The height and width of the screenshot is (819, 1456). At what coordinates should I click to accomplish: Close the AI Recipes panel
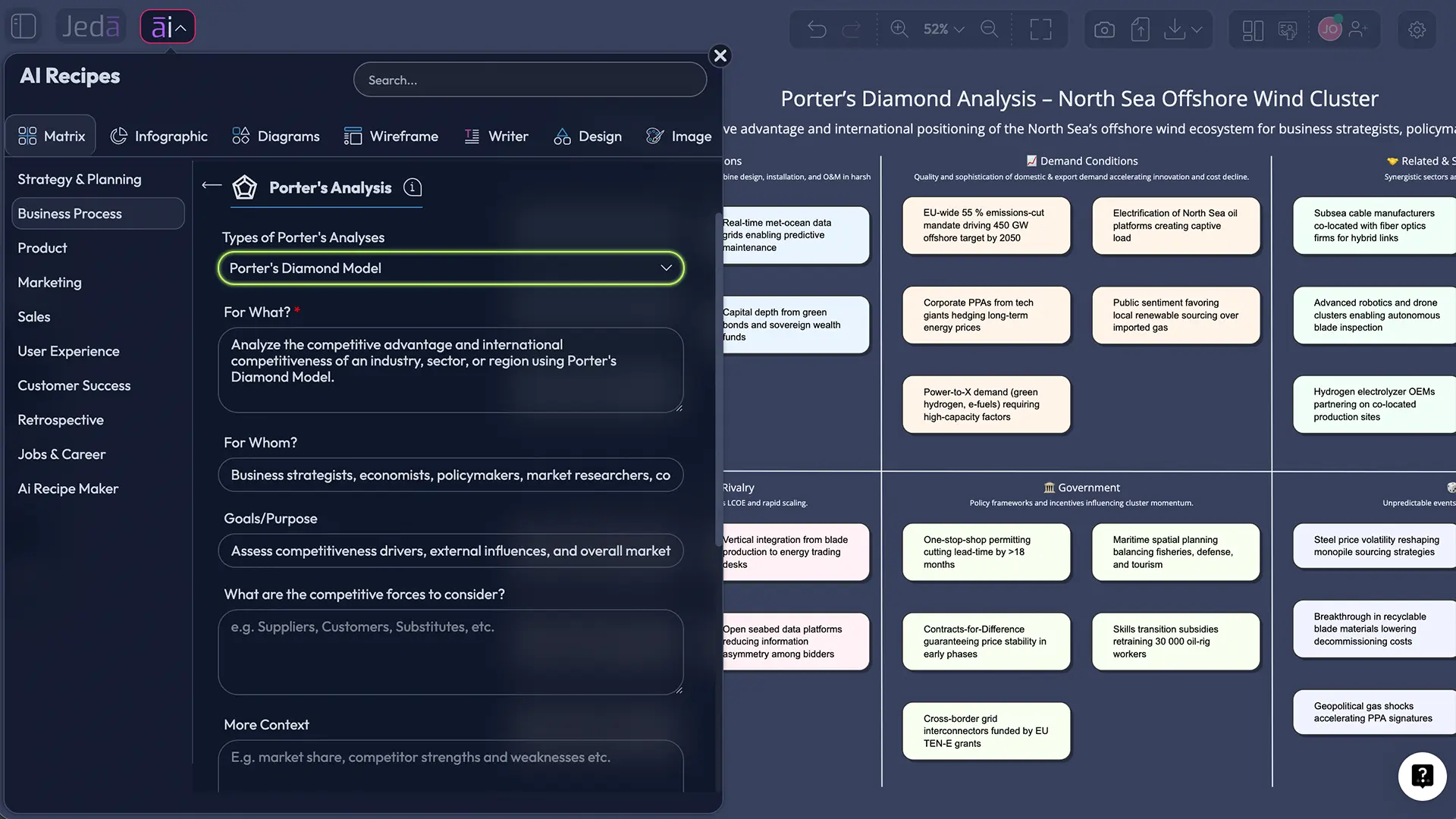tap(720, 55)
